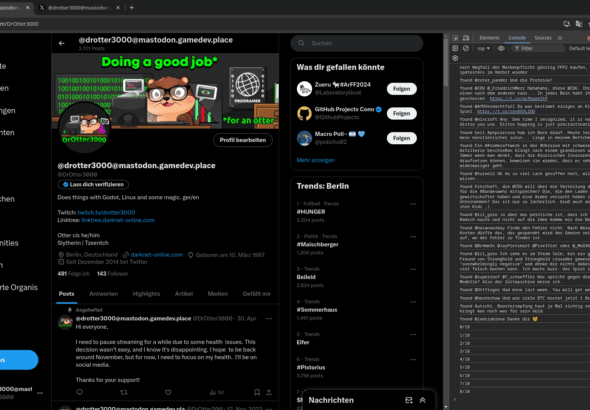Open the Artikel tab
The image size is (590, 410).
[x=184, y=294]
